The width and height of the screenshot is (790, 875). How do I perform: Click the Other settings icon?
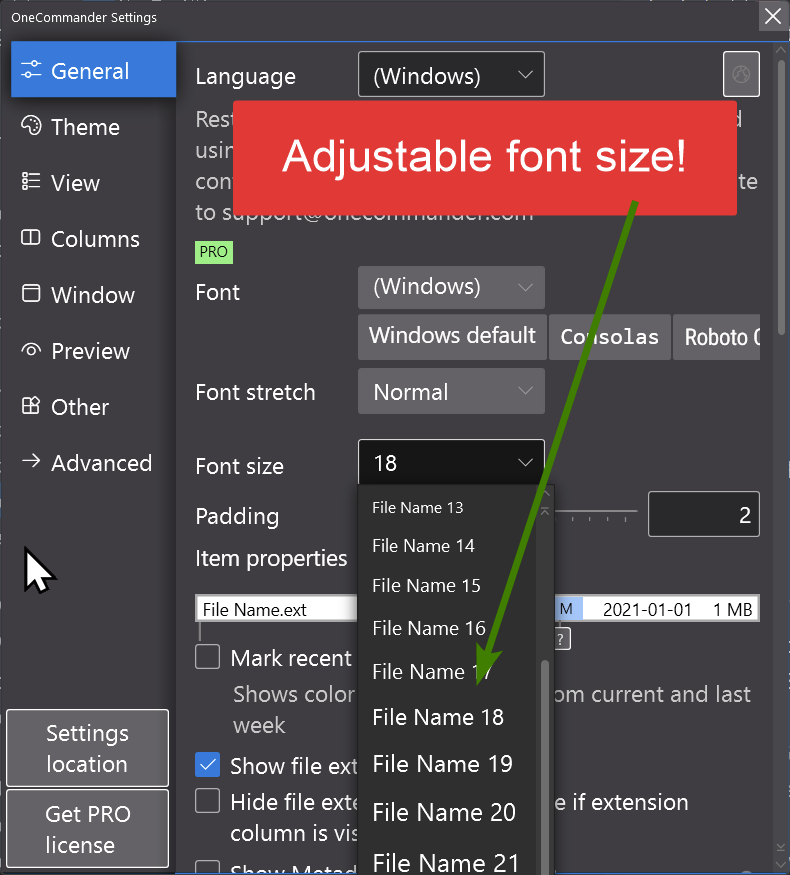(x=32, y=406)
